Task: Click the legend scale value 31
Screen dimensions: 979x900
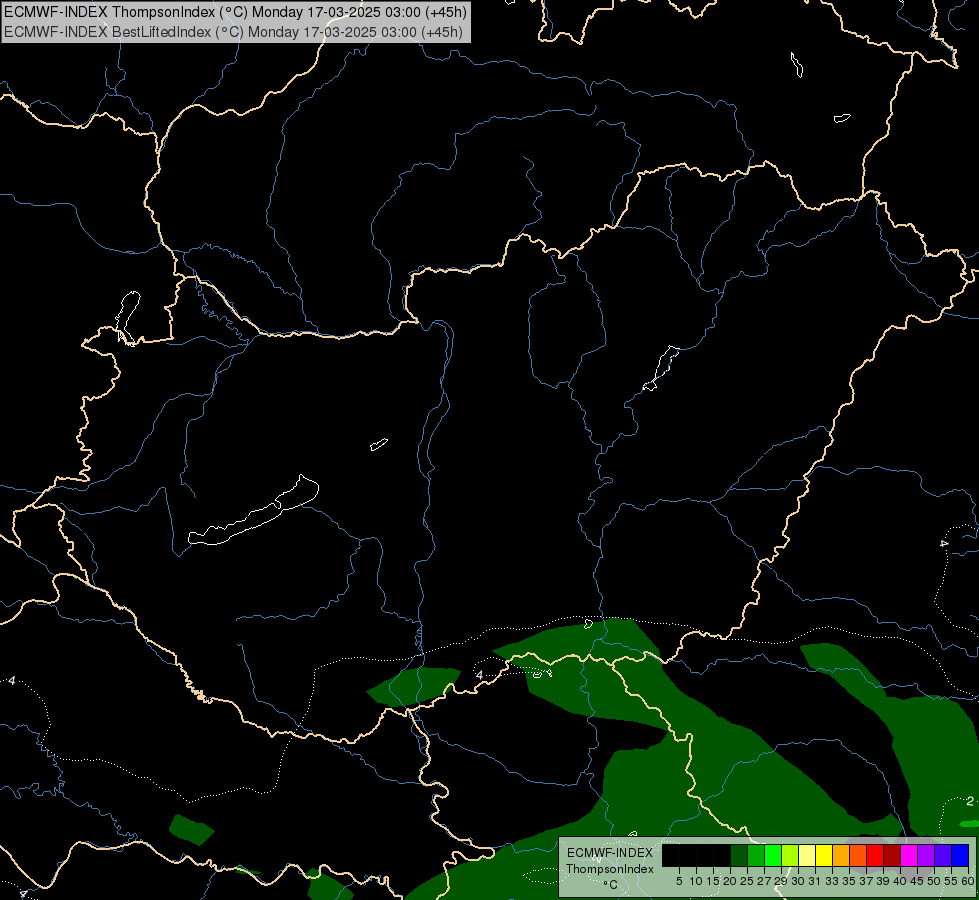Action: coord(815,881)
